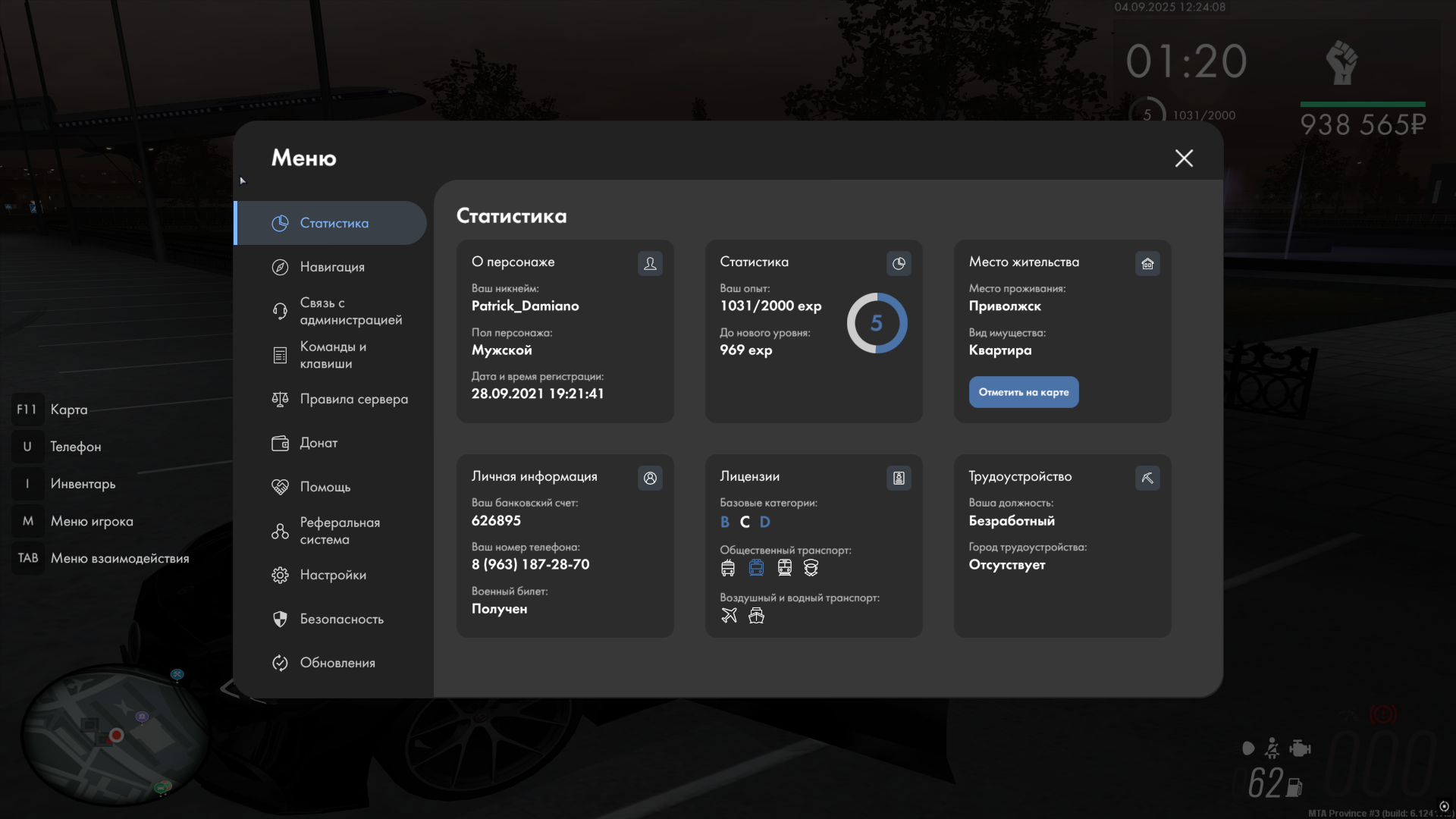Open Связь с администрацией section

pos(350,311)
